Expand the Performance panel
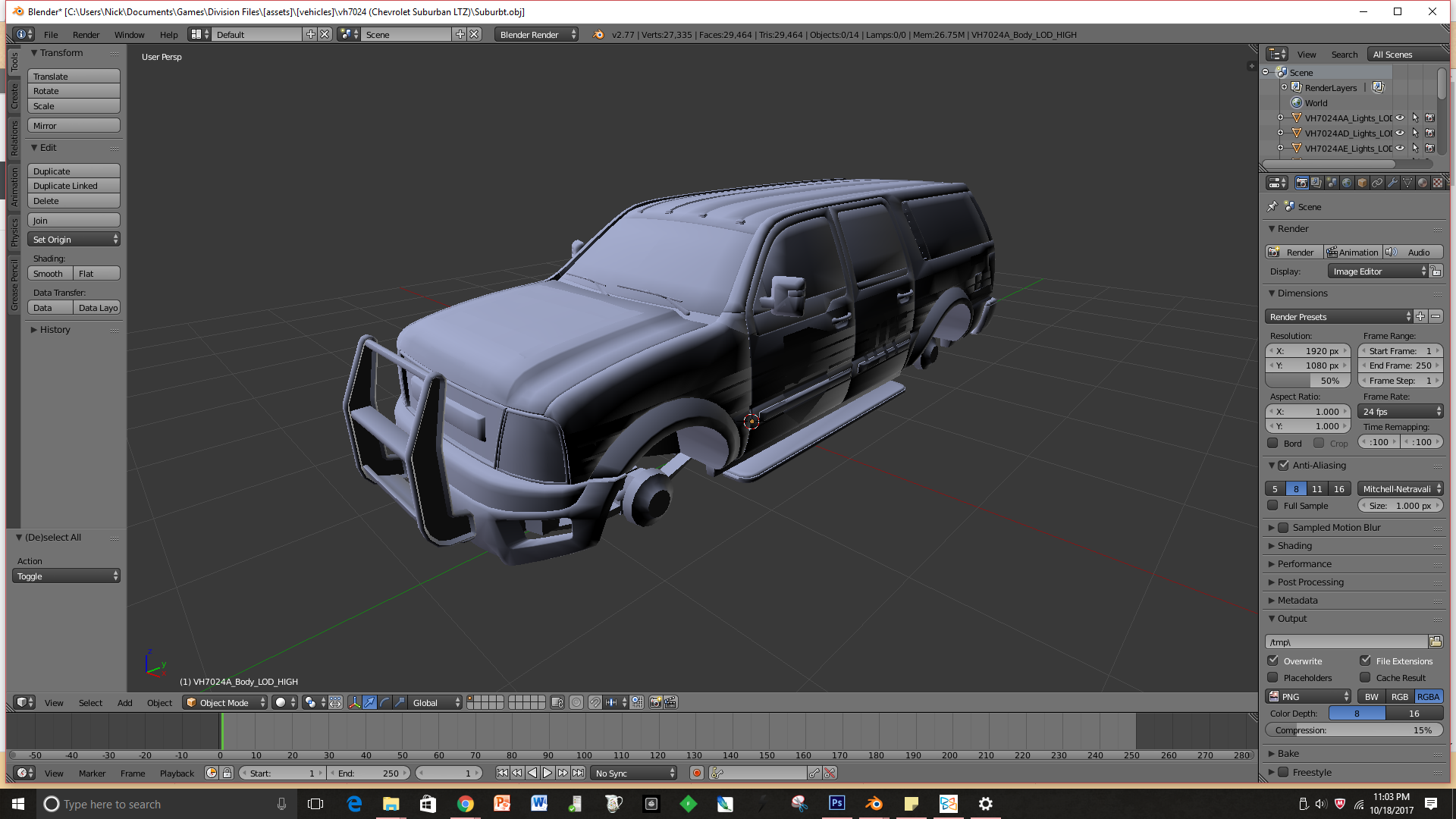The image size is (1456, 819). [x=1304, y=563]
